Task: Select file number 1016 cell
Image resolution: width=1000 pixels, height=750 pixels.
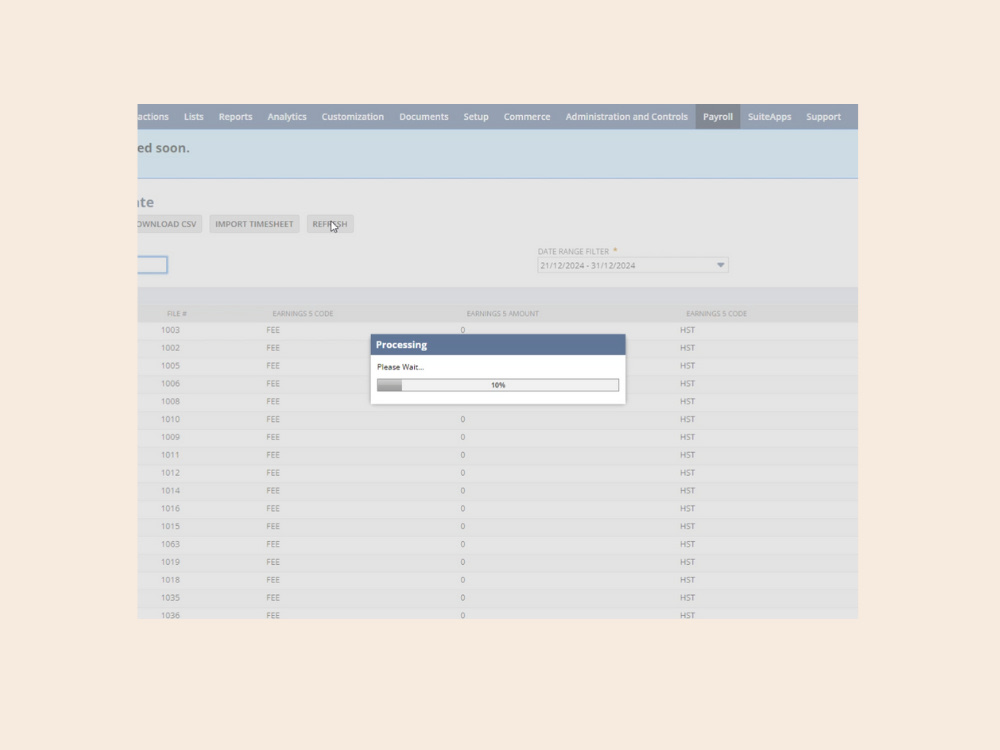Action: 170,508
